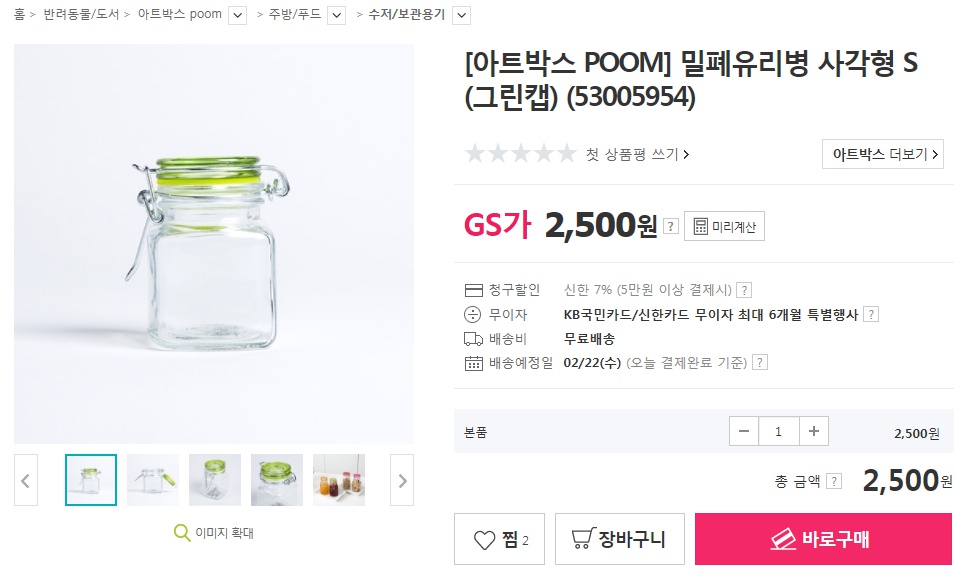
Task: Open help icon by 배송예정일 delivery date
Action: [x=760, y=363]
